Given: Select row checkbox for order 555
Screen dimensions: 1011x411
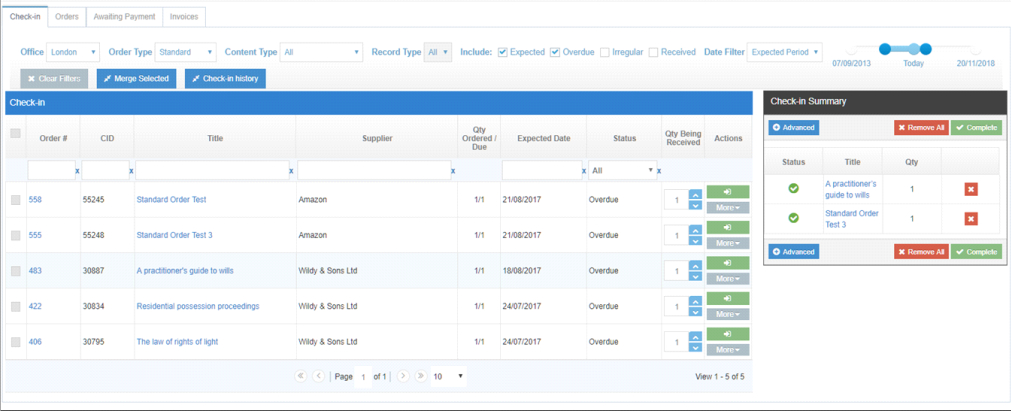Looking at the screenshot, I should coord(15,236).
